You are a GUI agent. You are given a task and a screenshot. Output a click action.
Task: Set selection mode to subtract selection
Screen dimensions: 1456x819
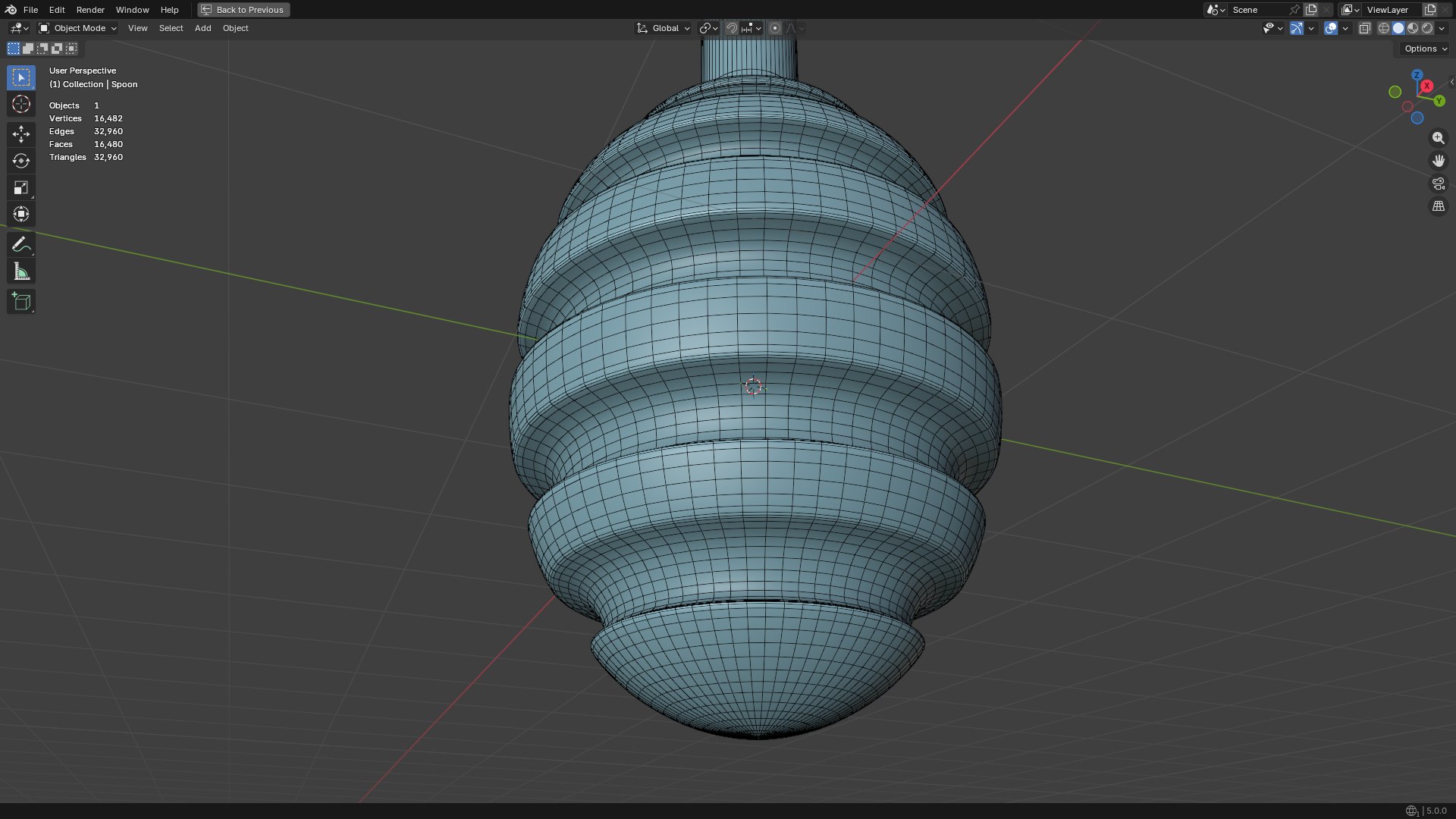42,49
